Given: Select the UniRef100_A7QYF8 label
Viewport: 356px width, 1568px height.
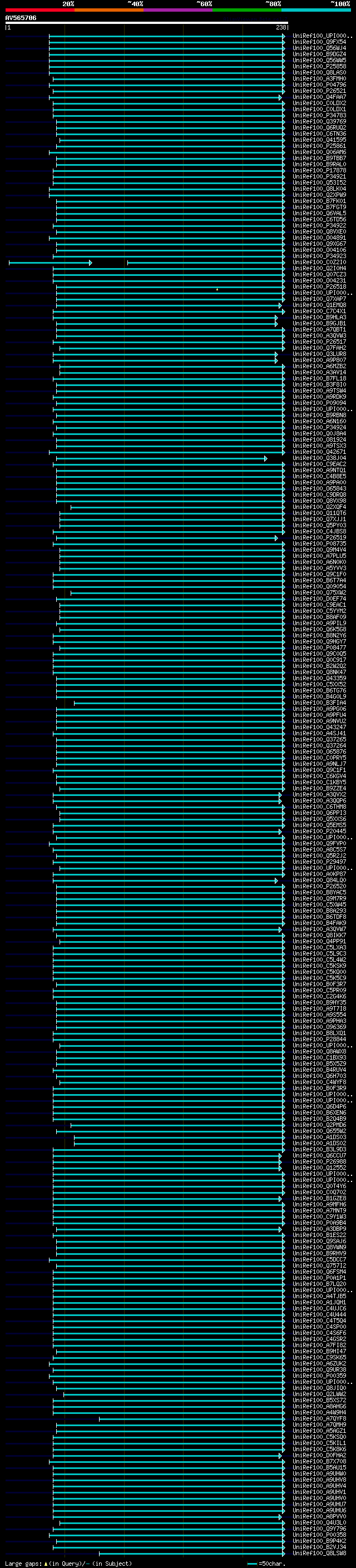Looking at the screenshot, I should click(319, 1418).
